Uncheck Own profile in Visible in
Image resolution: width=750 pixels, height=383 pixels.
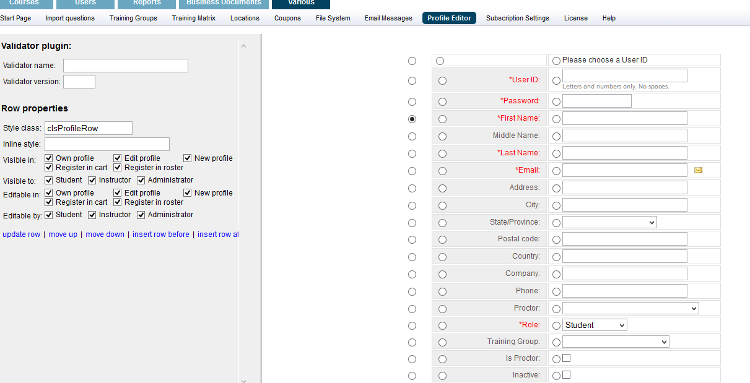pyautogui.click(x=48, y=158)
